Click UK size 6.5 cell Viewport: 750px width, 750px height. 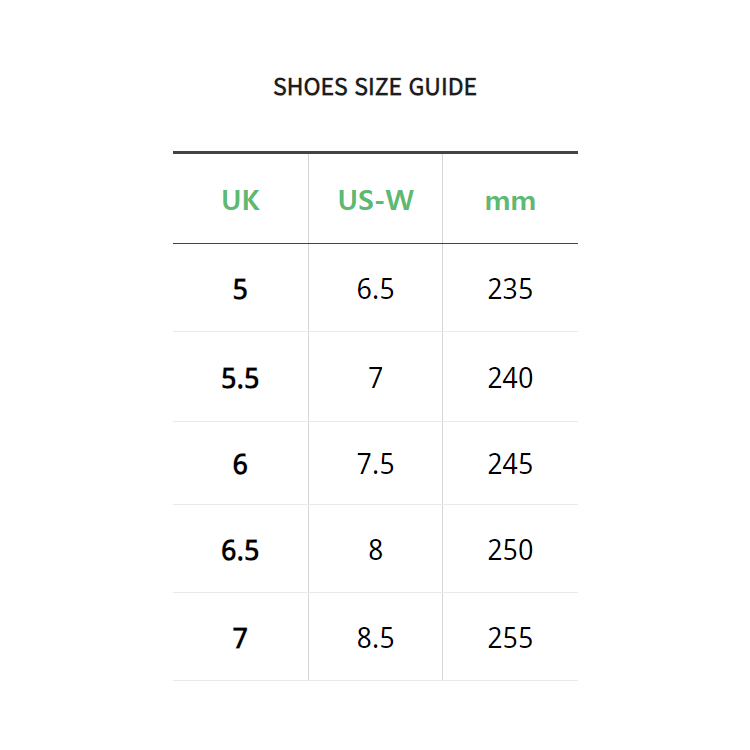point(240,551)
